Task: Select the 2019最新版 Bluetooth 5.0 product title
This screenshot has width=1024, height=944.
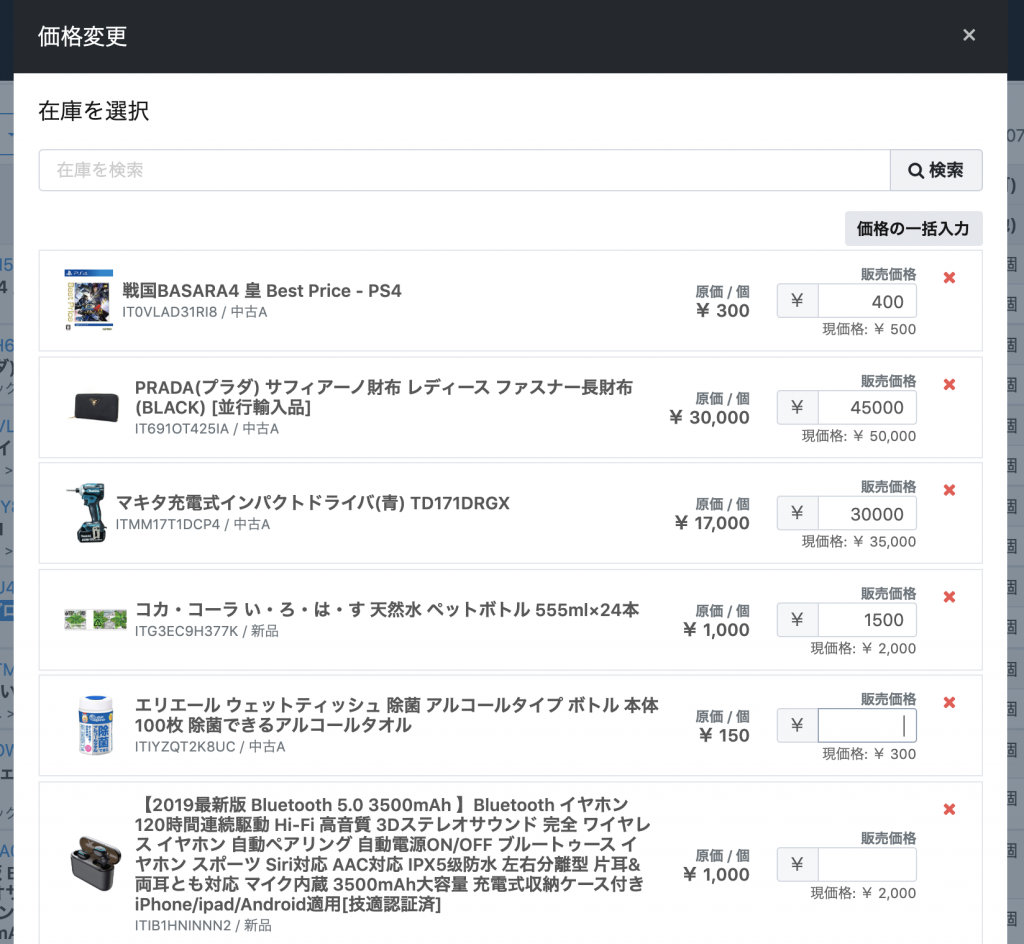Action: click(x=392, y=855)
